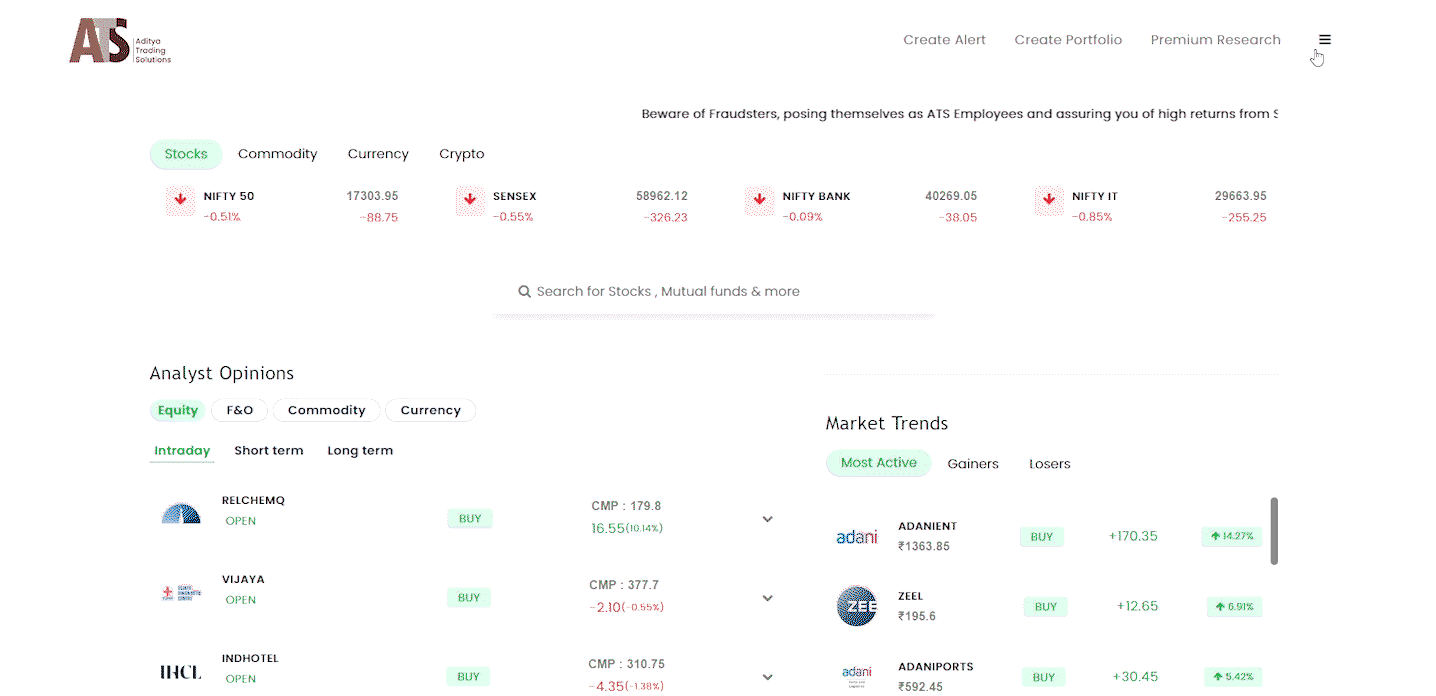Click the SENSEX red down-arrow icon
Viewport: 1436px width, 696px height.
click(x=470, y=200)
